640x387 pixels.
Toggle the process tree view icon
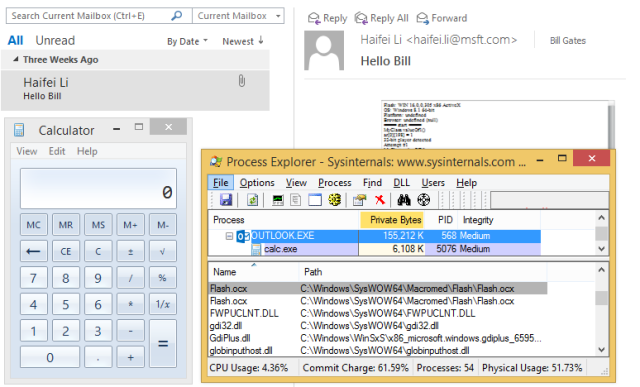[x=296, y=200]
